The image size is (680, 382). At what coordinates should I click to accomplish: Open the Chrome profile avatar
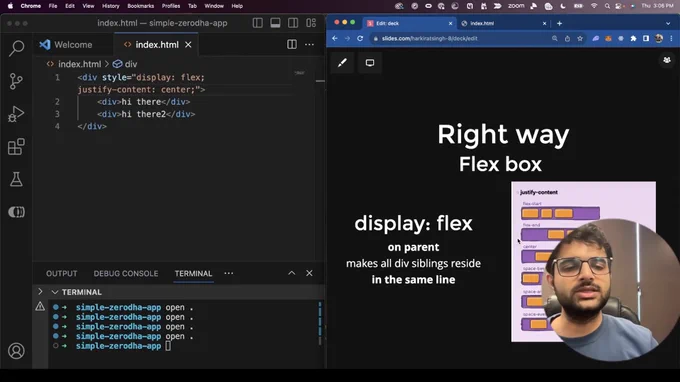[x=659, y=38]
